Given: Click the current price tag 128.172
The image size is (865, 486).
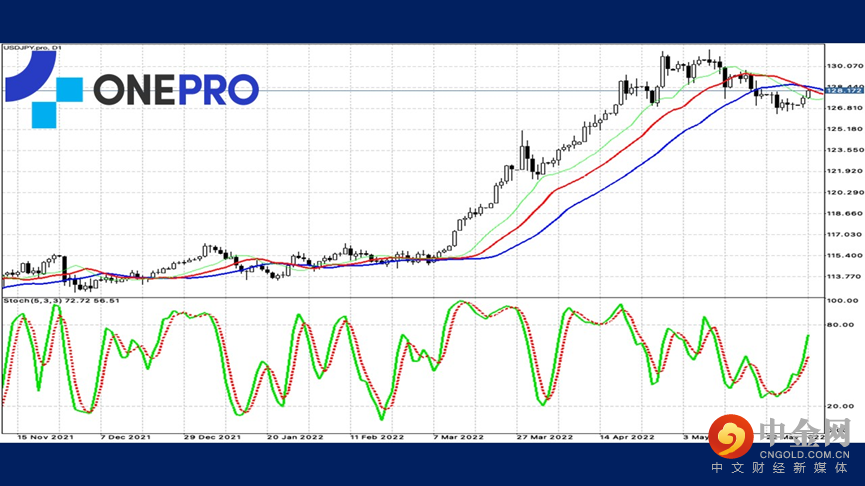Looking at the screenshot, I should point(844,90).
